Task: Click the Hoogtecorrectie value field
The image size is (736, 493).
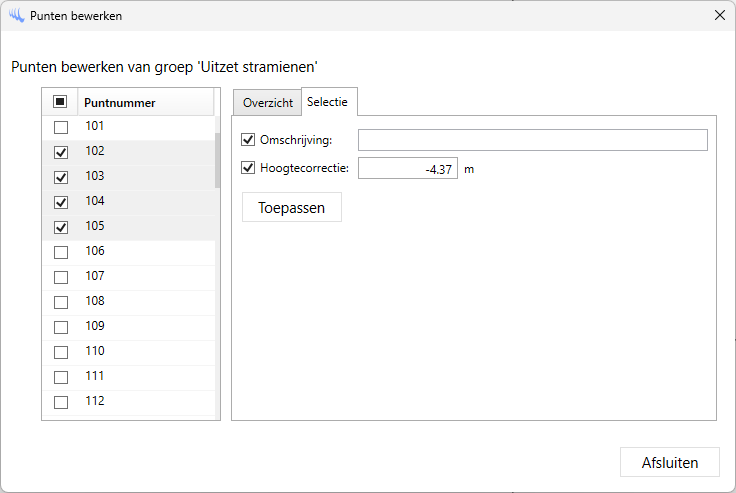Action: [407, 169]
